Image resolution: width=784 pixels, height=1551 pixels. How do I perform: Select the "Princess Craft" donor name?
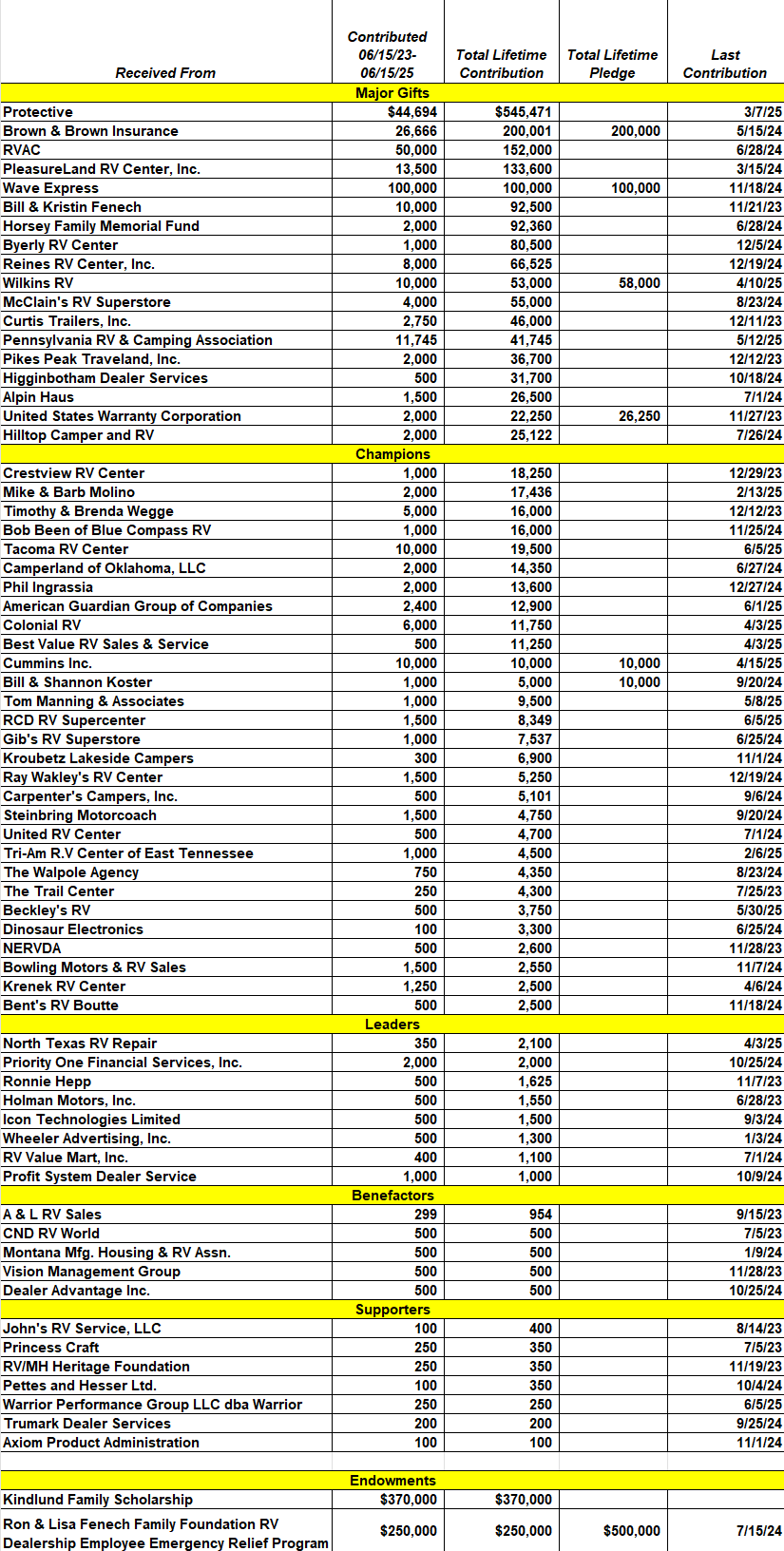click(x=51, y=1348)
